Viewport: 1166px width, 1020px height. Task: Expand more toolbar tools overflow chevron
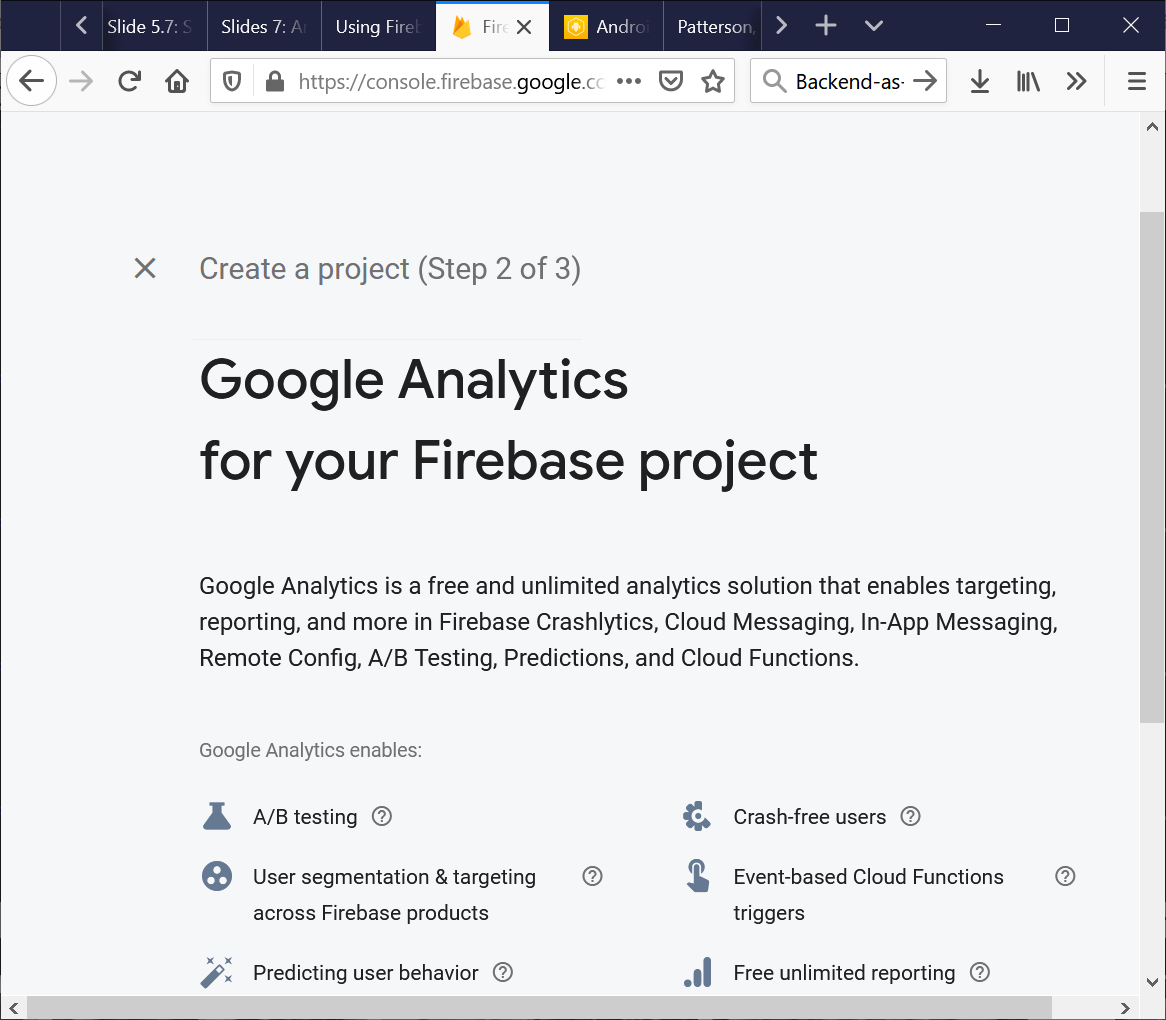point(1076,81)
